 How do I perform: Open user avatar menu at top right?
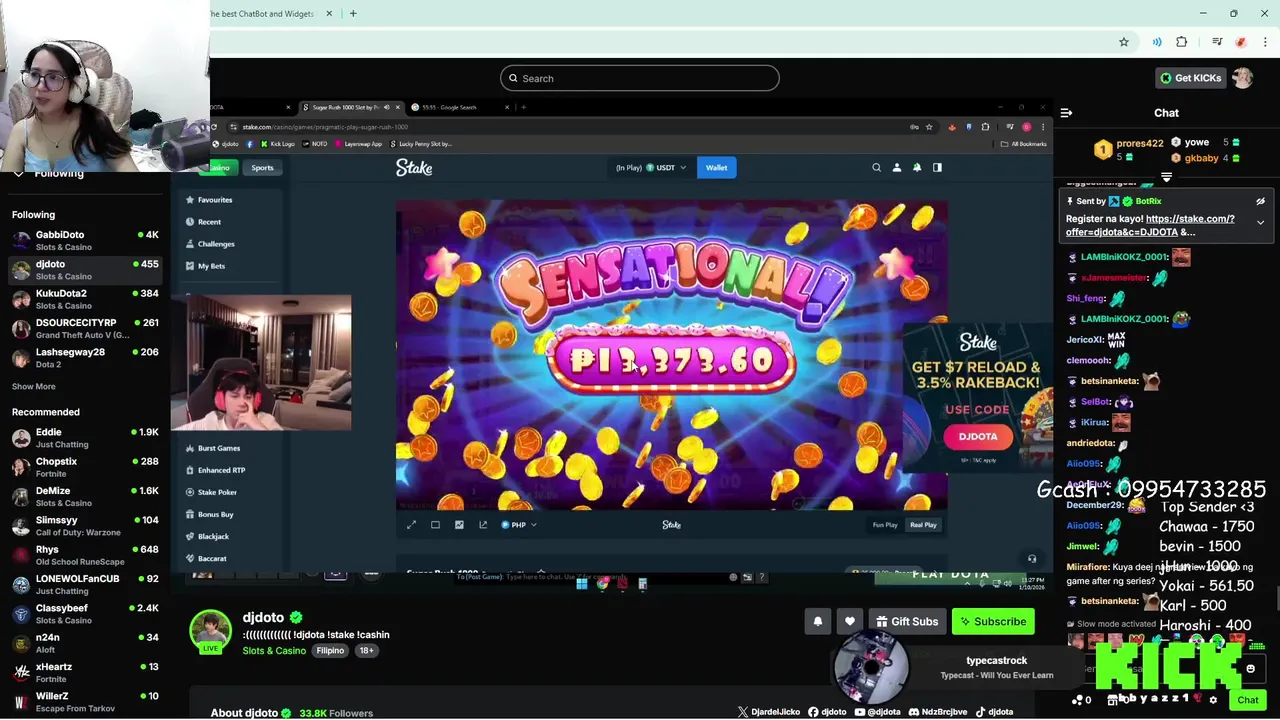tap(1243, 78)
